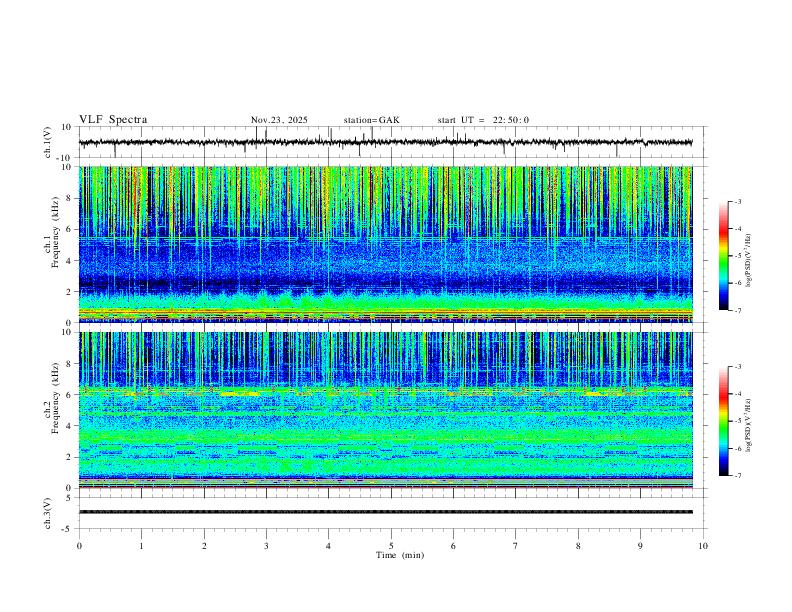
Task: Click the -3 tick on lower colorbar
Action: 737,367
